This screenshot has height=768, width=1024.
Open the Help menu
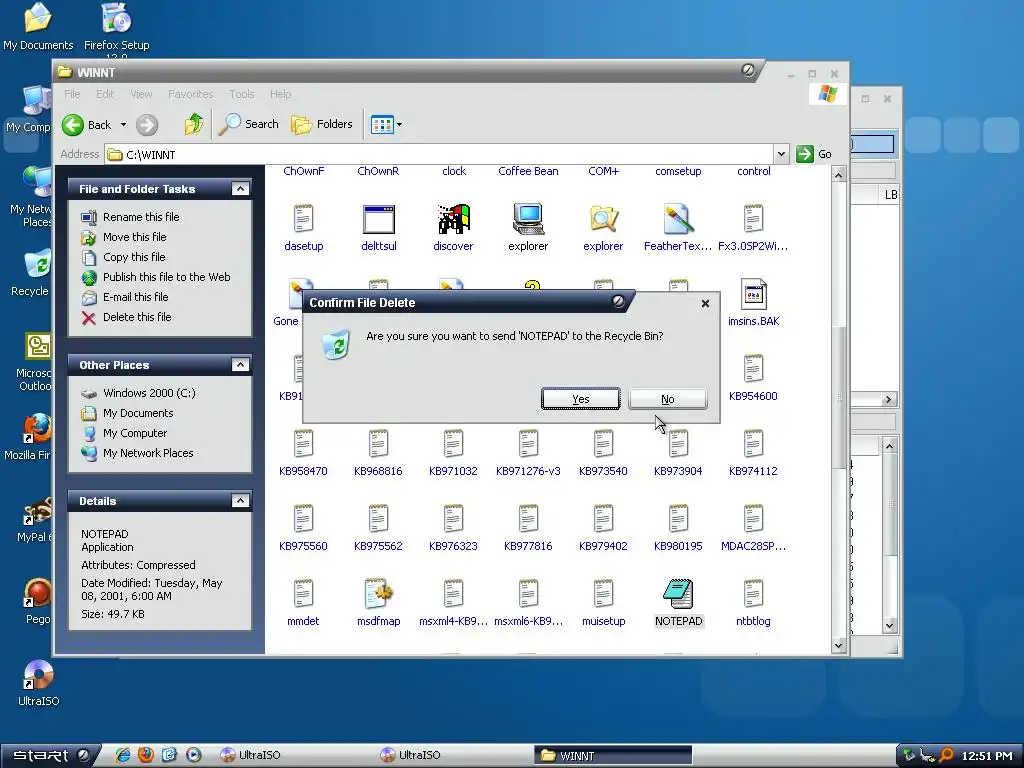pos(281,94)
